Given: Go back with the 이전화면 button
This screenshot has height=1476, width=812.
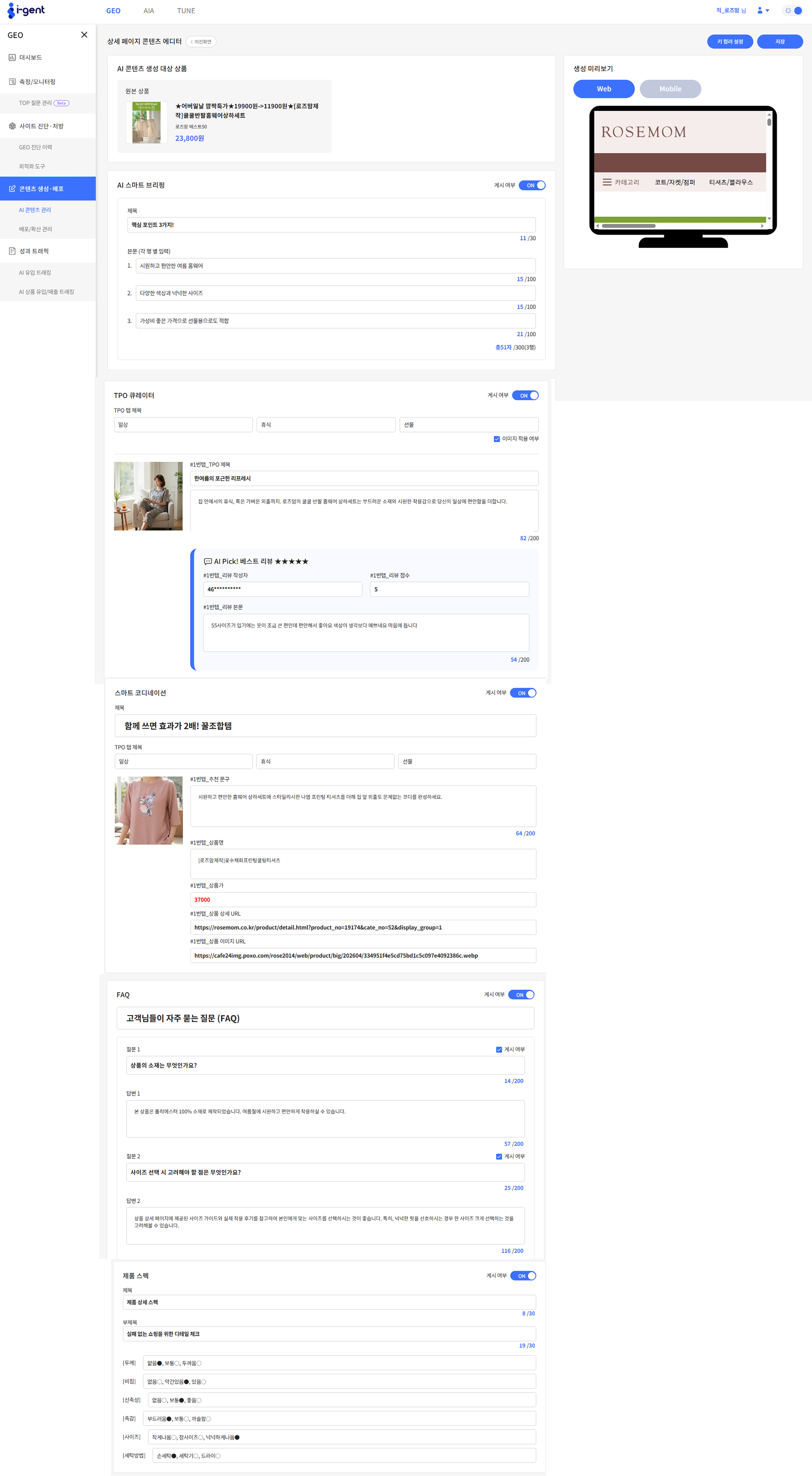Looking at the screenshot, I should (201, 42).
